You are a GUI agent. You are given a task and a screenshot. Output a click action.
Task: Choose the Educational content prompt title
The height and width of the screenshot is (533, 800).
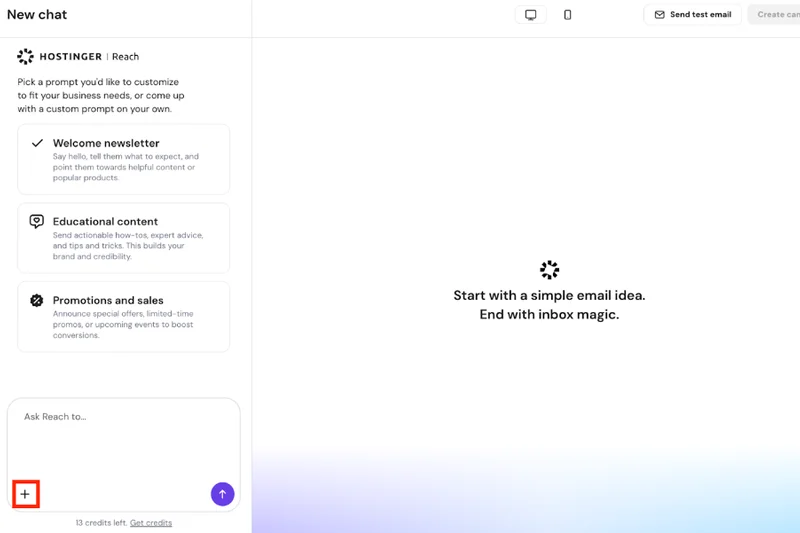click(105, 221)
